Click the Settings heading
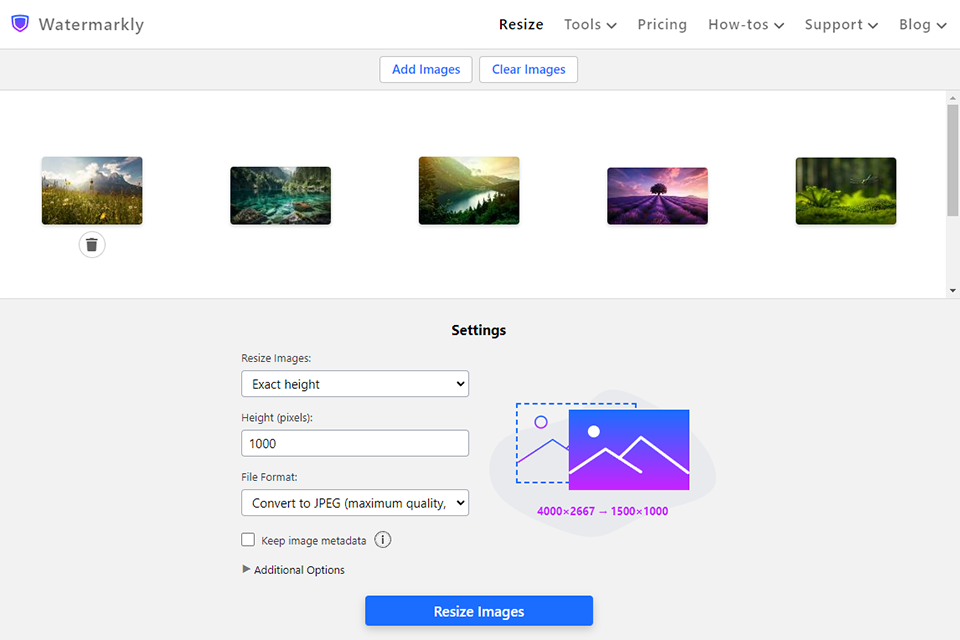The image size is (960, 640). (479, 330)
